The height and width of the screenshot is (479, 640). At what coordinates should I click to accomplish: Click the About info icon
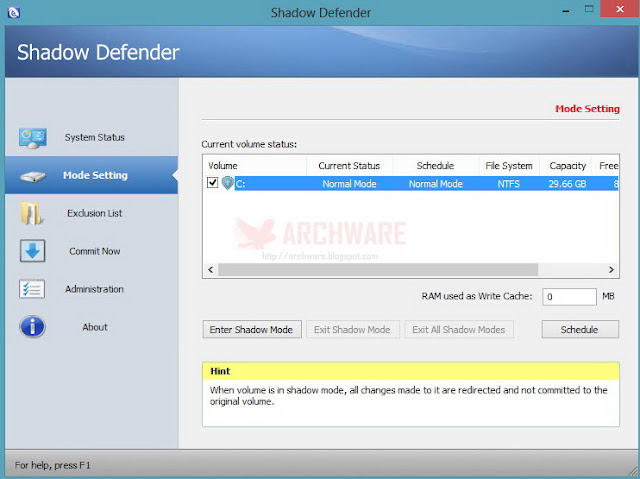(32, 327)
